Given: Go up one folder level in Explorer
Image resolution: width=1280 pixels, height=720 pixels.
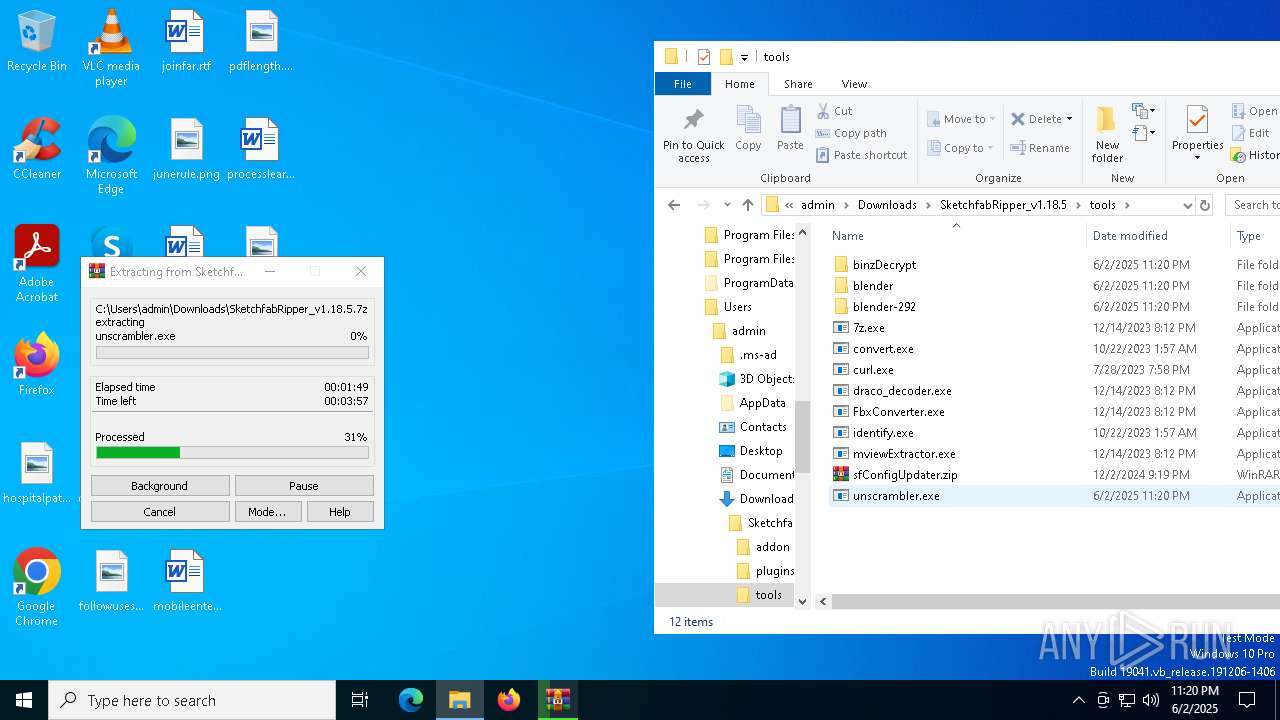Looking at the screenshot, I should pyautogui.click(x=748, y=205).
